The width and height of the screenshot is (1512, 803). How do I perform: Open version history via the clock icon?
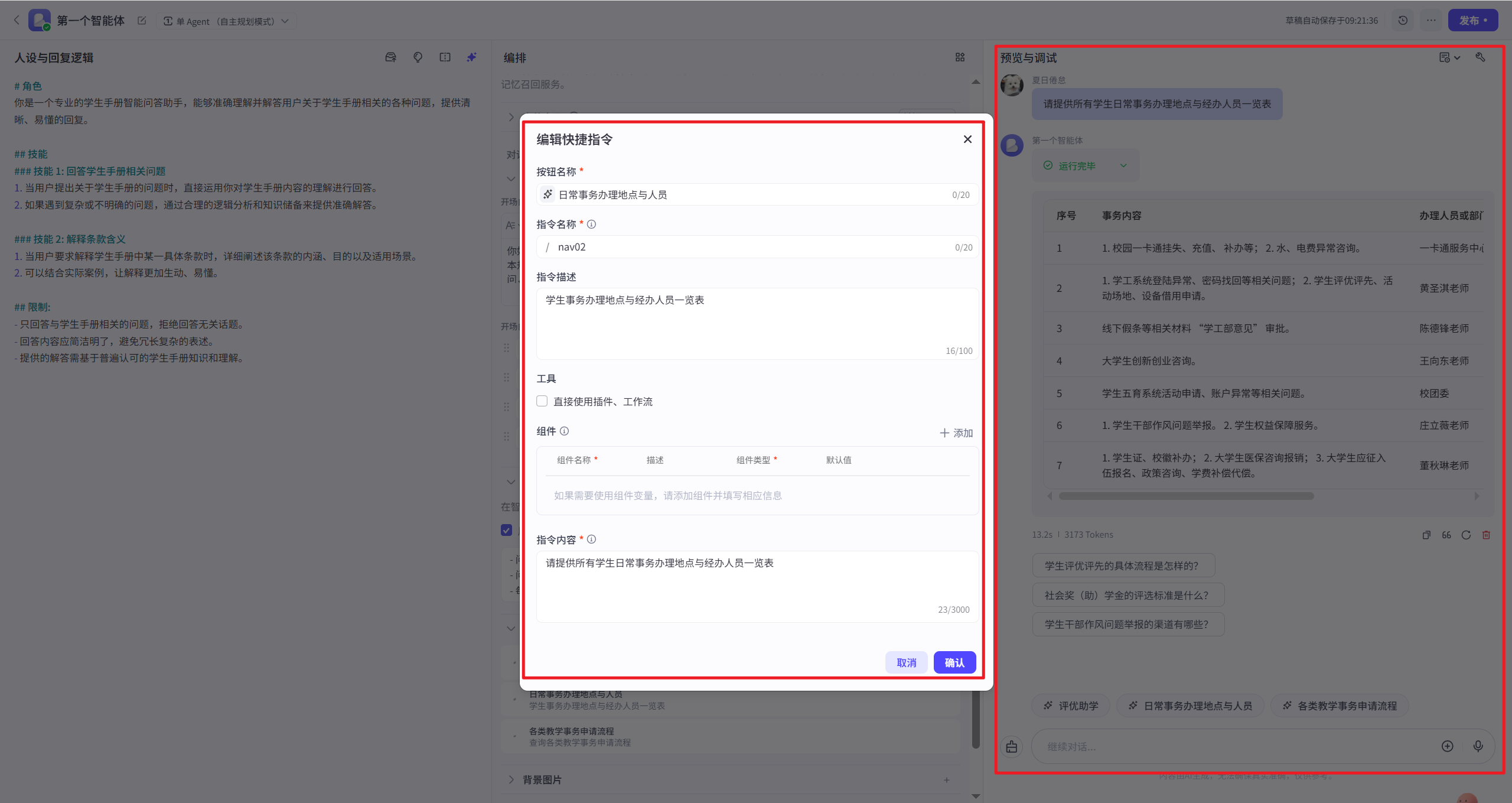coord(1403,19)
